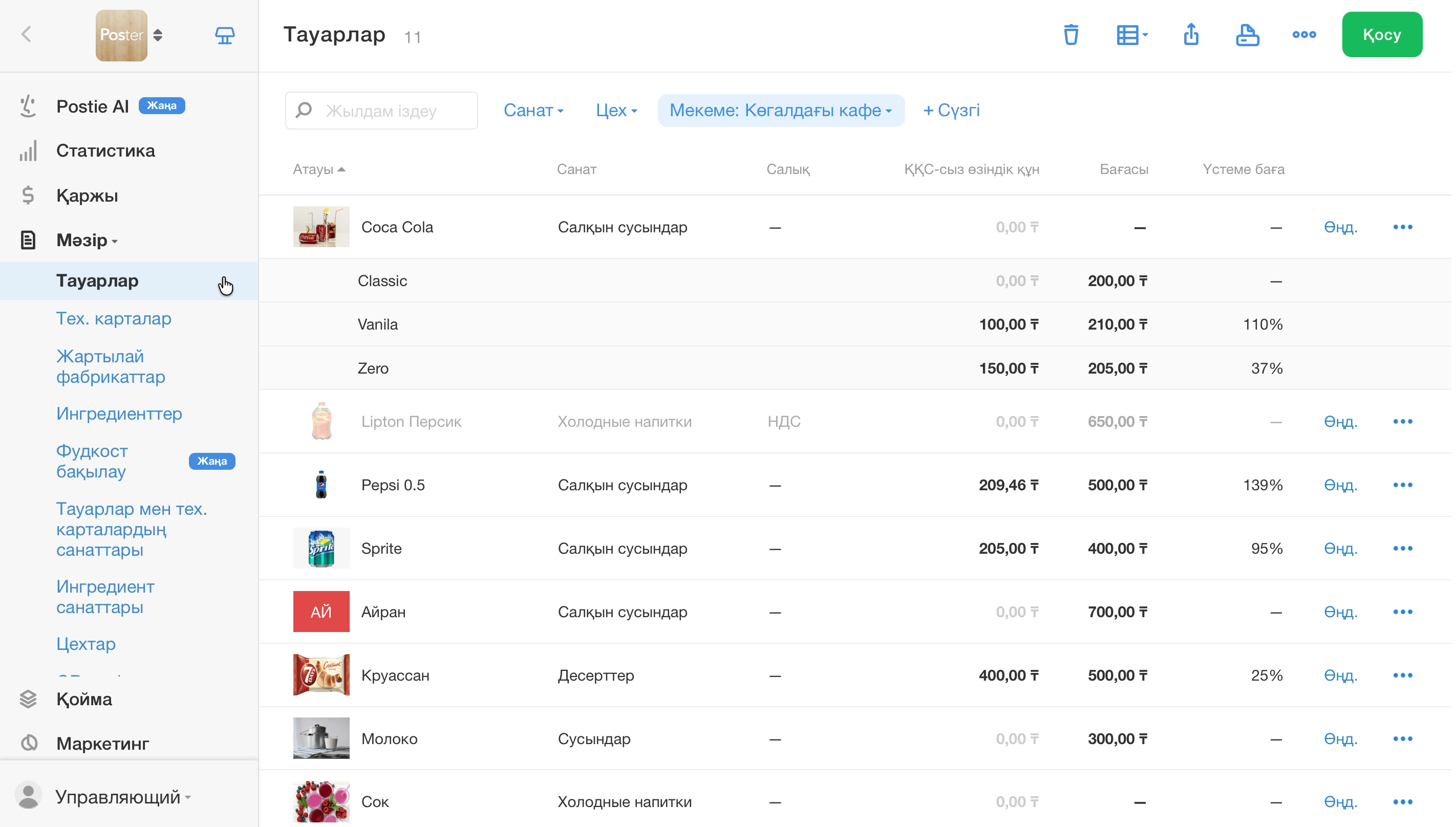Click the print icon in the toolbar

1248,35
